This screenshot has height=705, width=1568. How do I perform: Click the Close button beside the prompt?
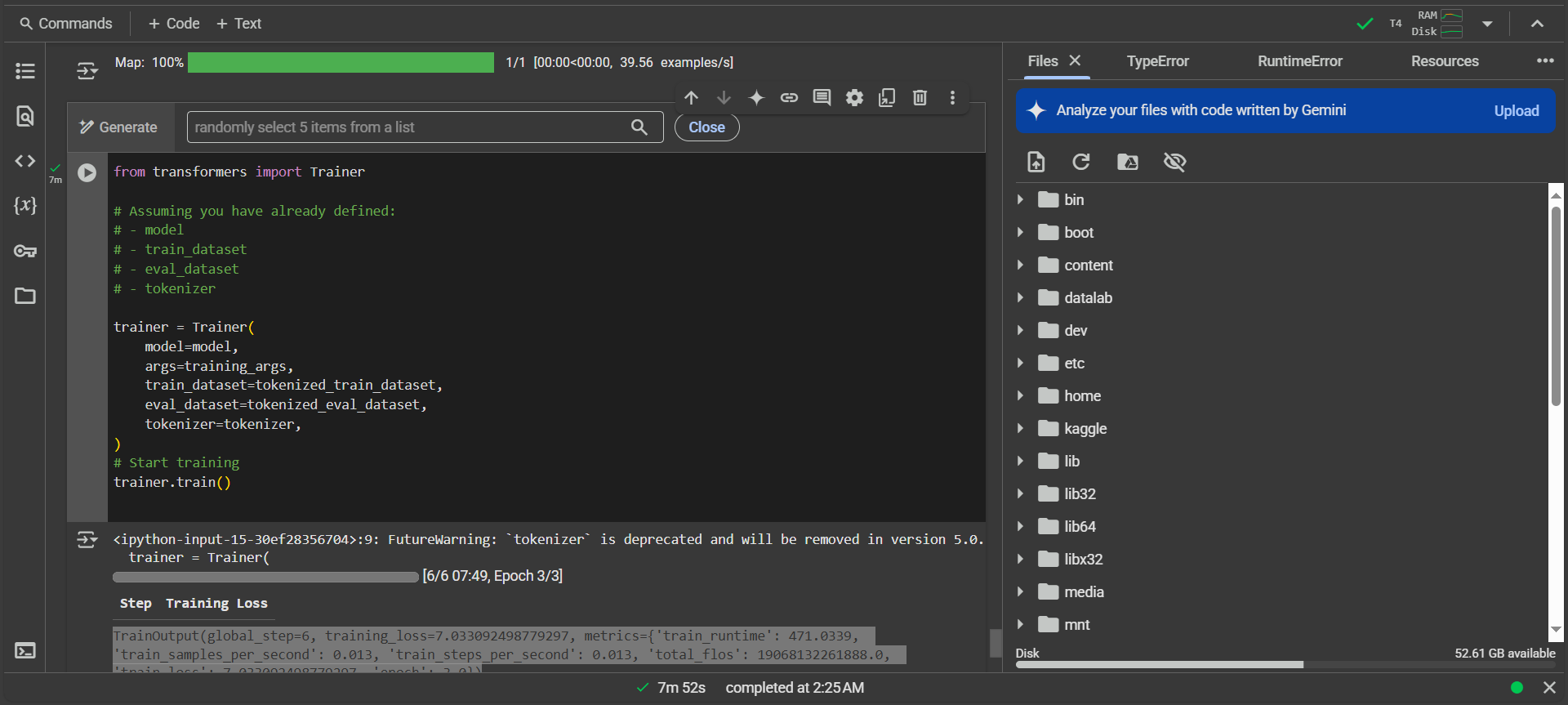(706, 127)
